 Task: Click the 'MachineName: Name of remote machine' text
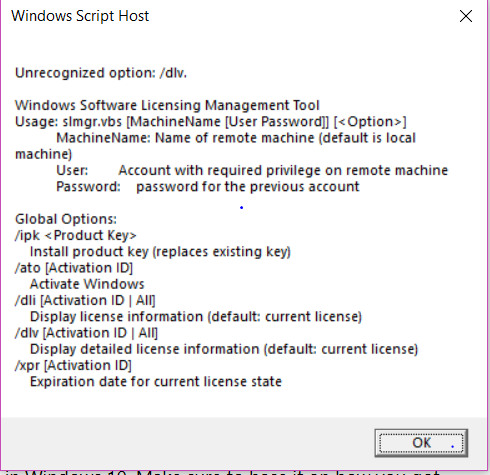[x=236, y=138]
